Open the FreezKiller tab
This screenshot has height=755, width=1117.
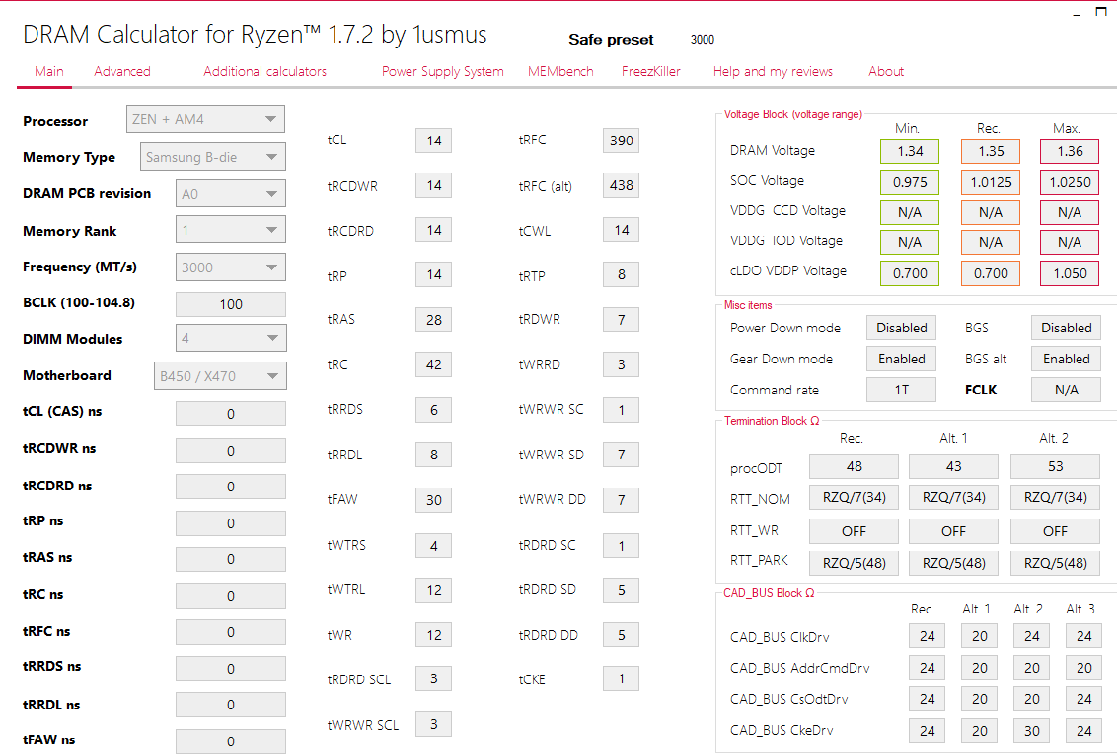tap(651, 71)
